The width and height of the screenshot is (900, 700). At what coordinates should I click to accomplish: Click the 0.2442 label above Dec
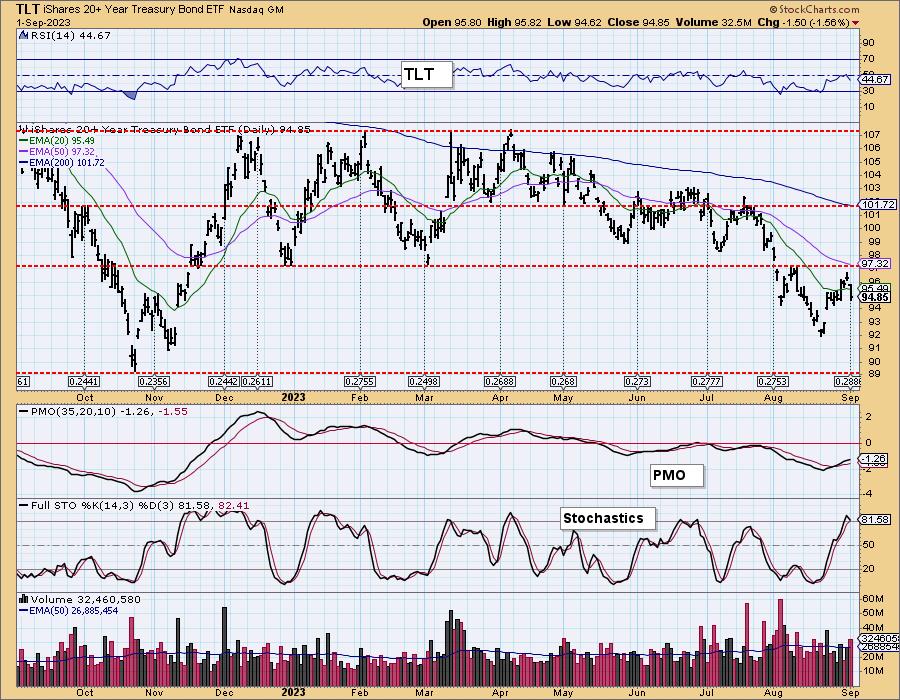(x=224, y=382)
